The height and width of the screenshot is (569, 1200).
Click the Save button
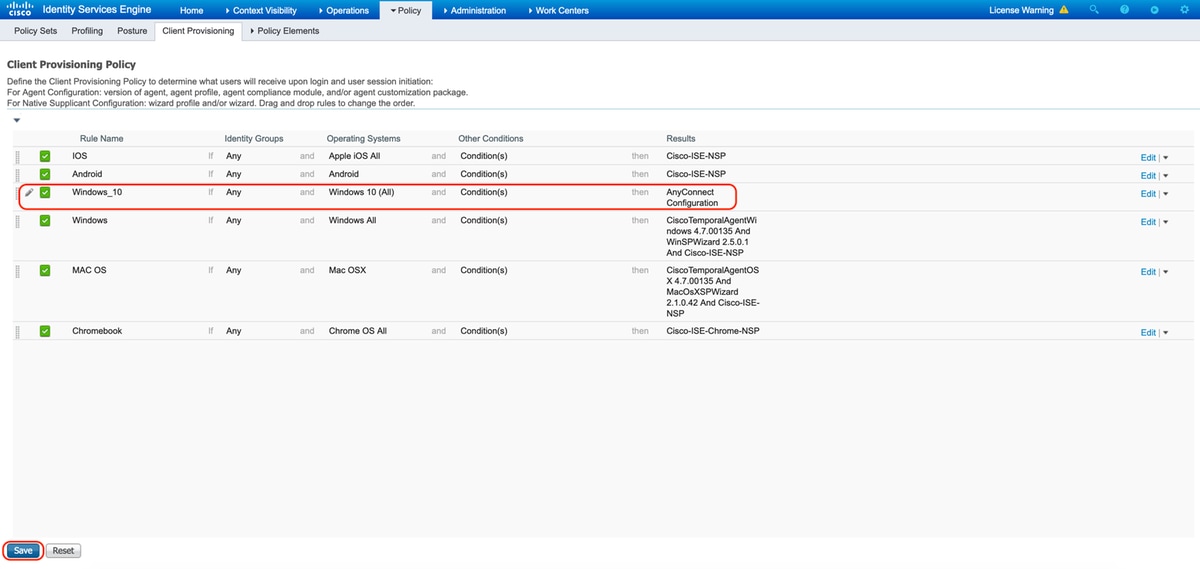pos(23,550)
